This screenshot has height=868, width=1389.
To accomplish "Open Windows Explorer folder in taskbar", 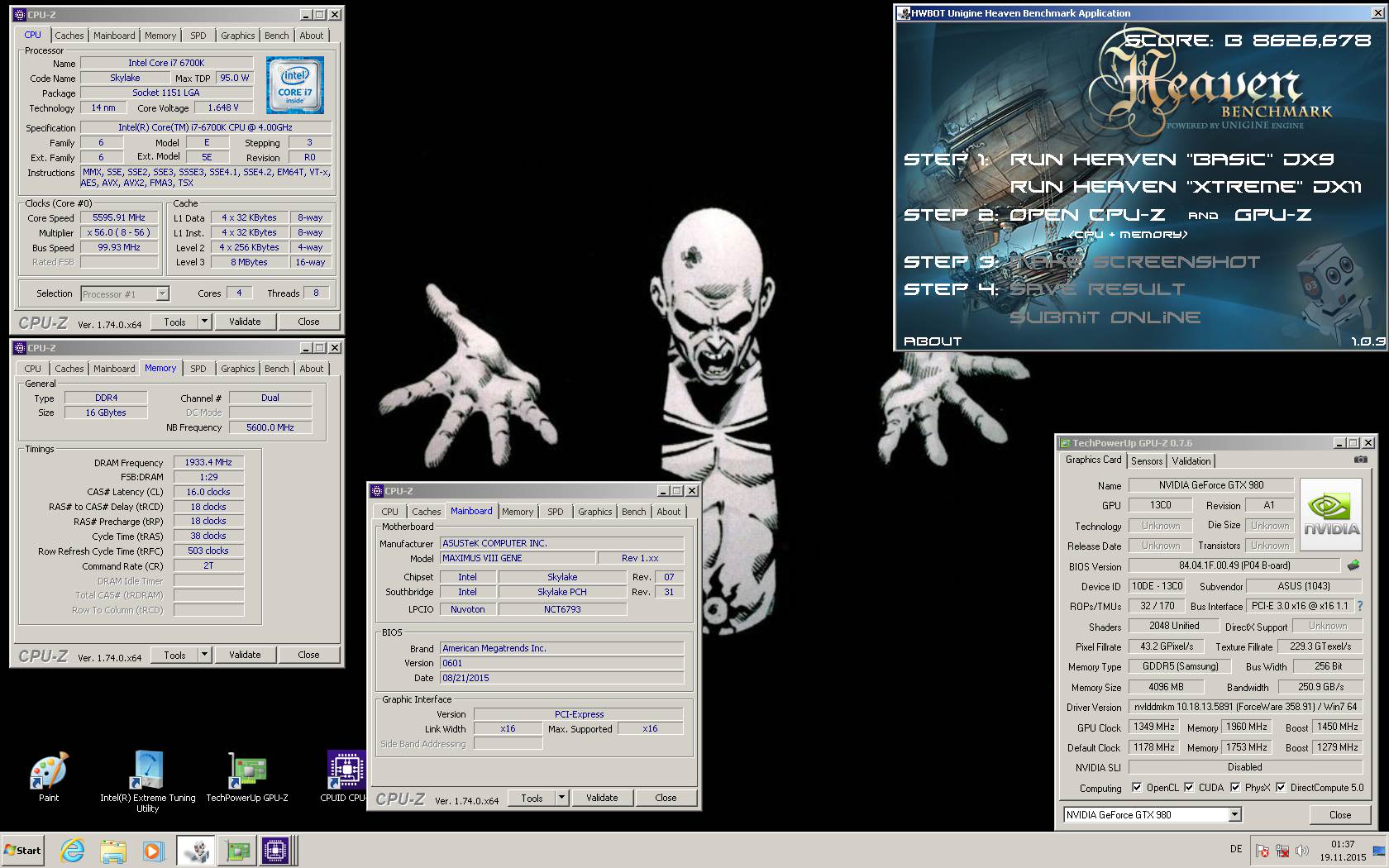I will tap(113, 850).
